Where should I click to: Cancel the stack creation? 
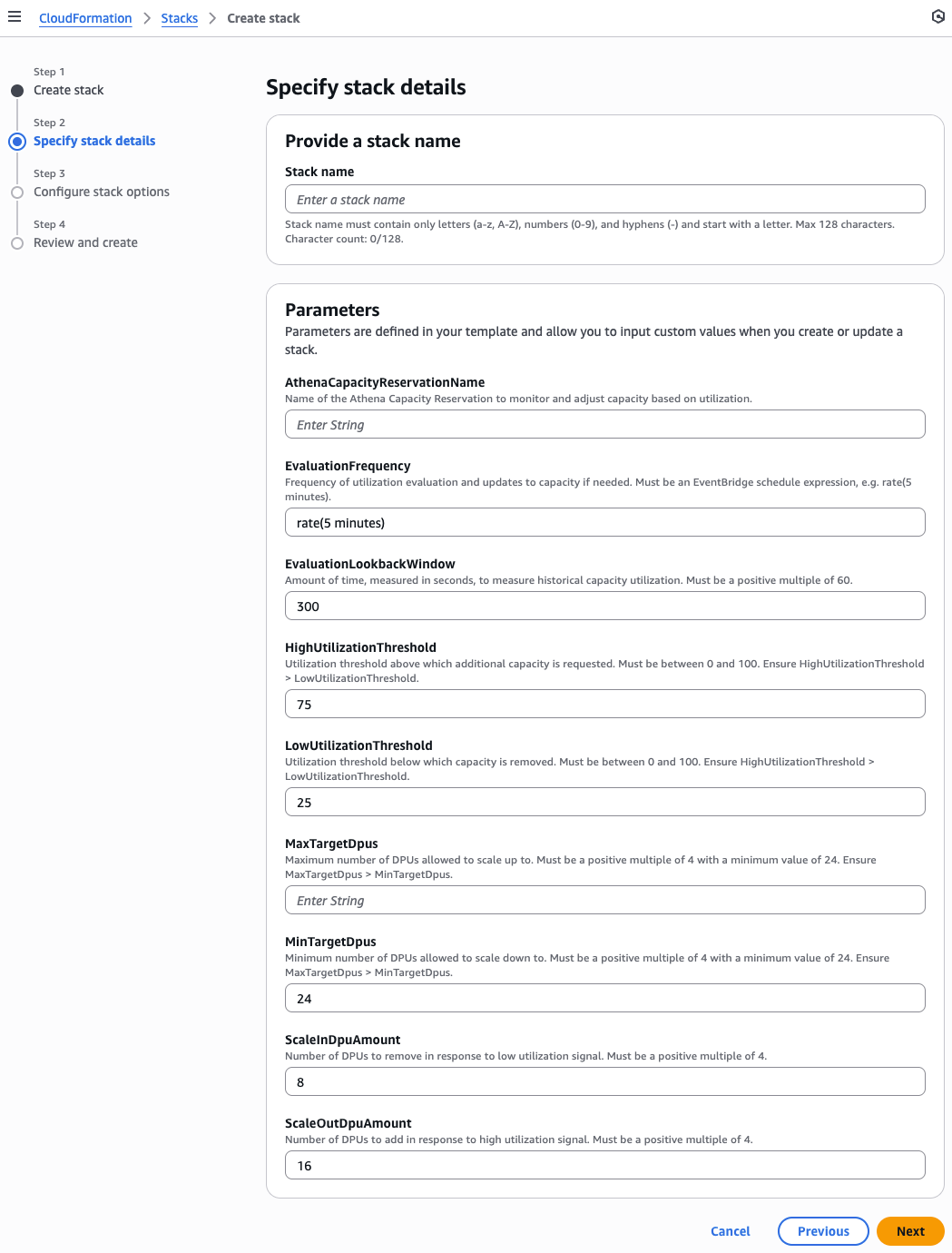tap(730, 1231)
